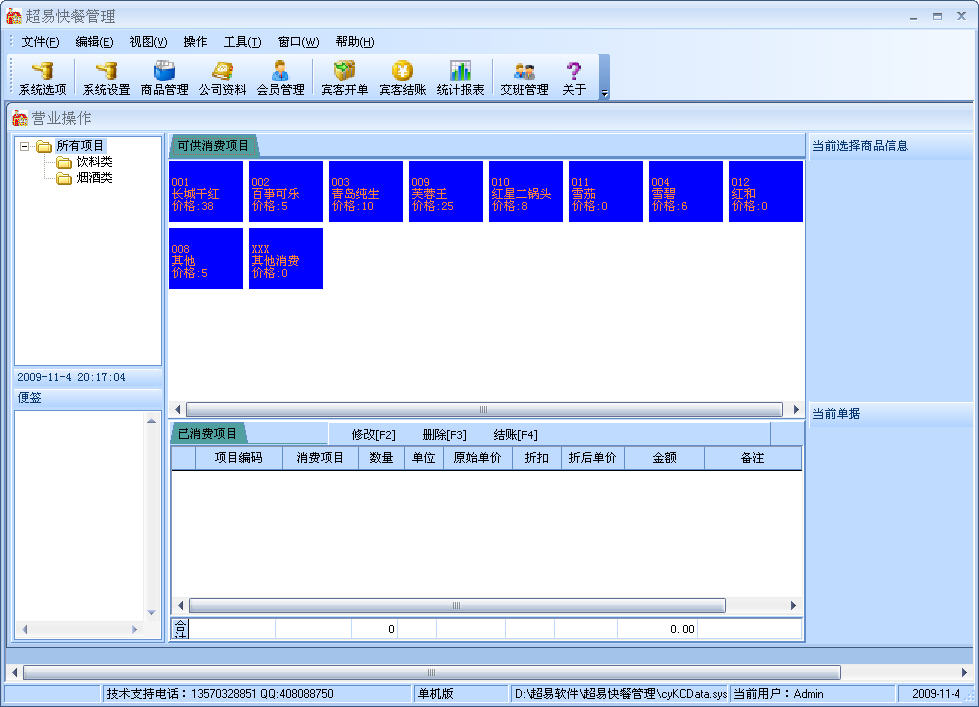Open the 文件 menu
This screenshot has width=979, height=707.
40,42
